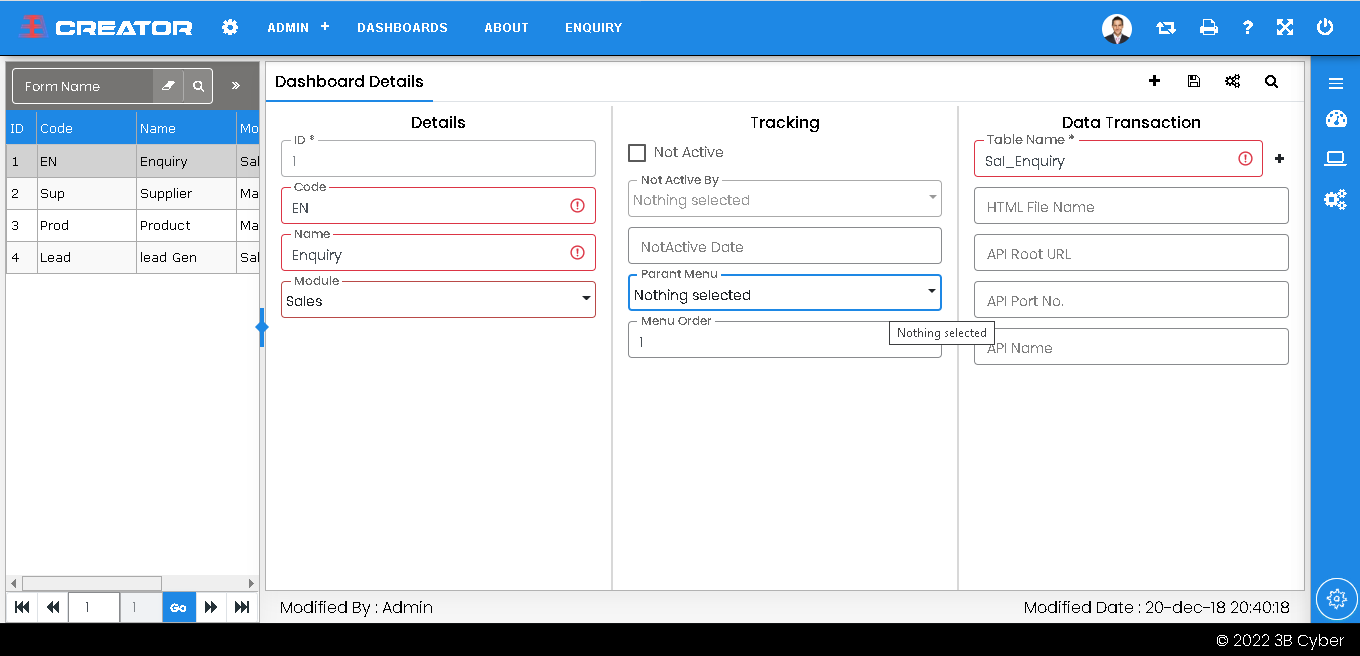Jump to last page button in pager
1360x656 pixels.
242,607
